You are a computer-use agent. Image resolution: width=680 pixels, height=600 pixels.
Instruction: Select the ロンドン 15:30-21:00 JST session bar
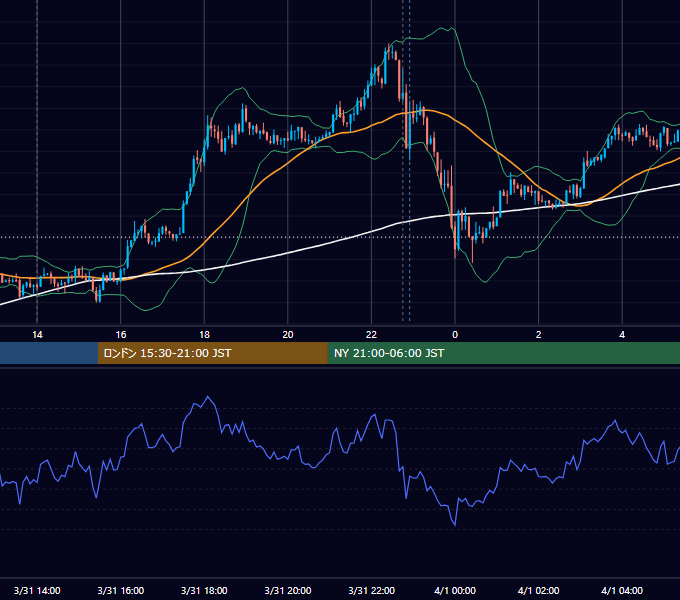tap(212, 353)
